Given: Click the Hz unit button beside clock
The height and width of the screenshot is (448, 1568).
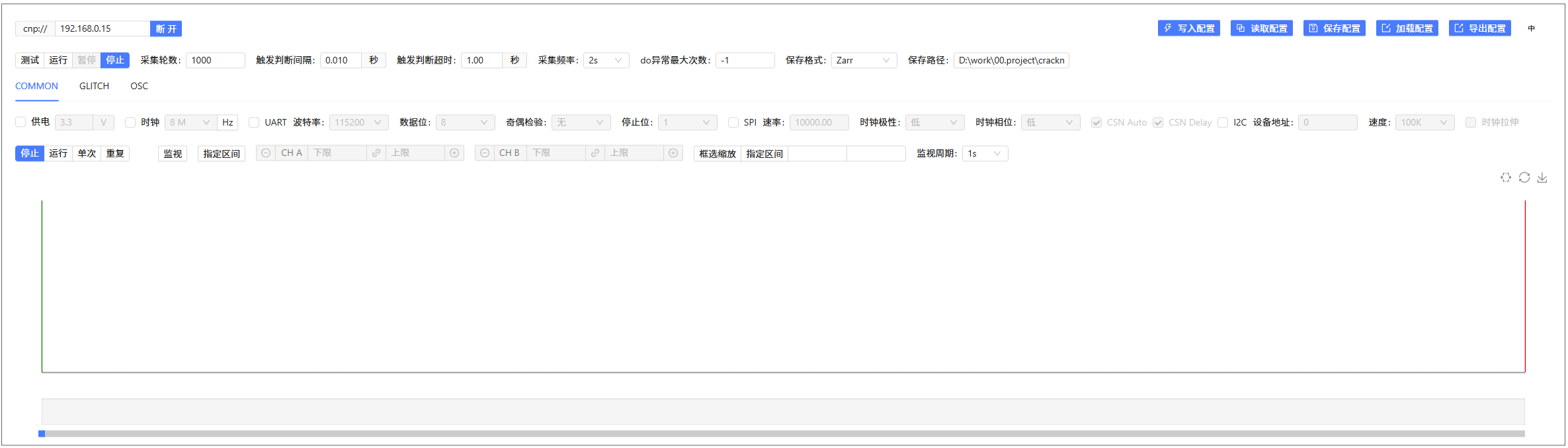Looking at the screenshot, I should click(x=227, y=122).
